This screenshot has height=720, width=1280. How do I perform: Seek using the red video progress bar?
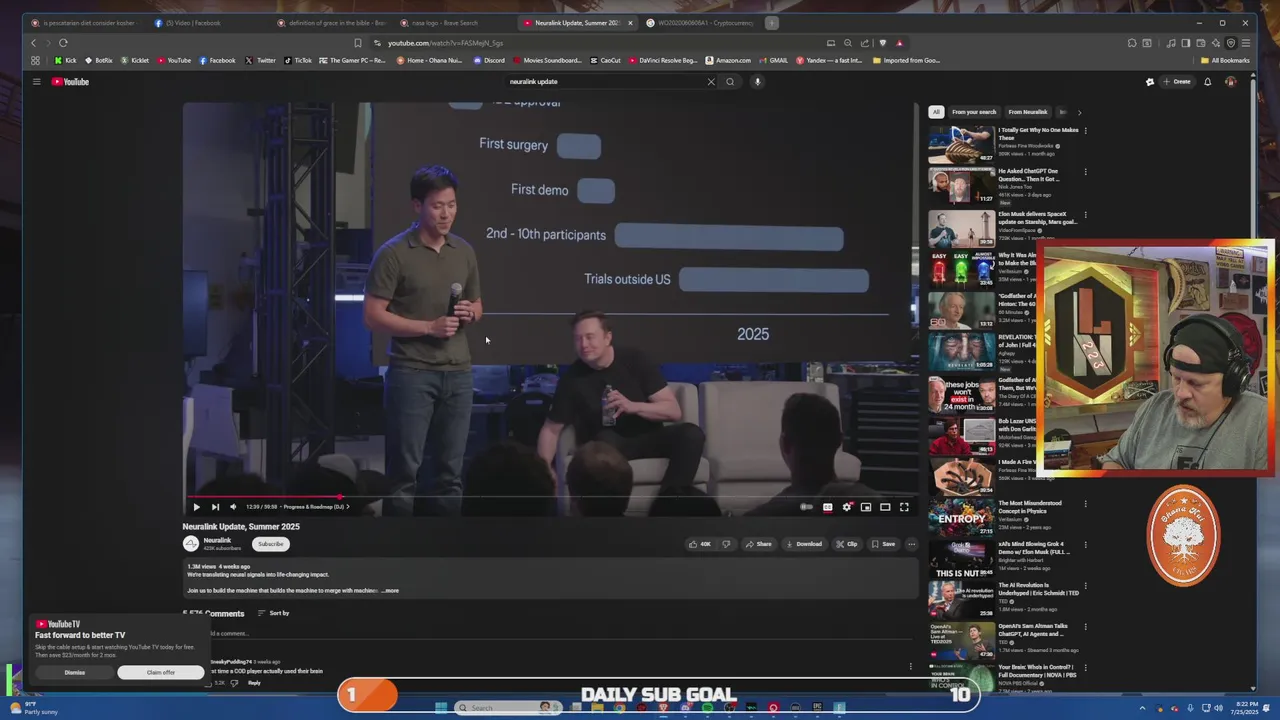pos(550,496)
